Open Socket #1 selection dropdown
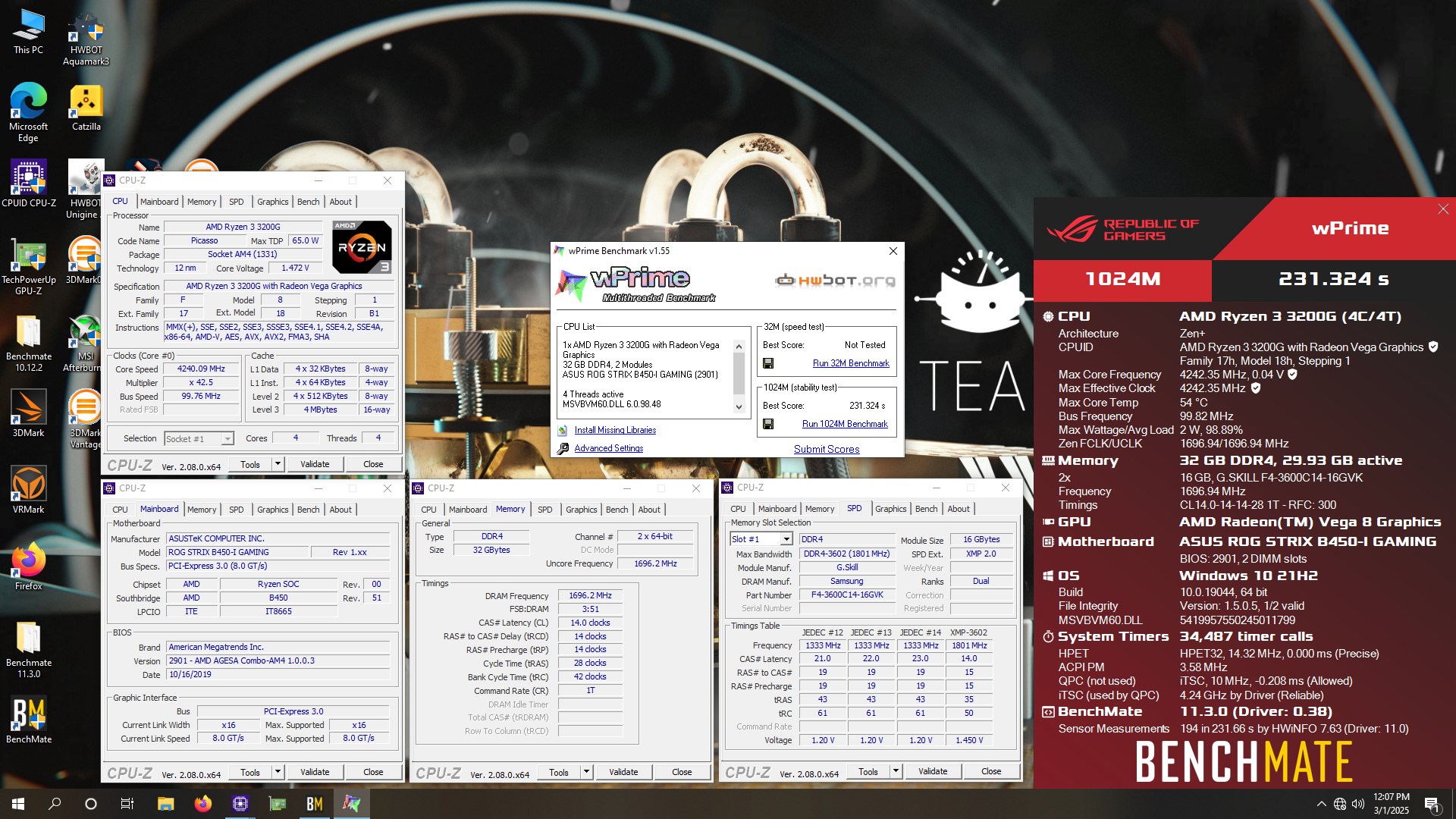The height and width of the screenshot is (819, 1456). pos(199,438)
